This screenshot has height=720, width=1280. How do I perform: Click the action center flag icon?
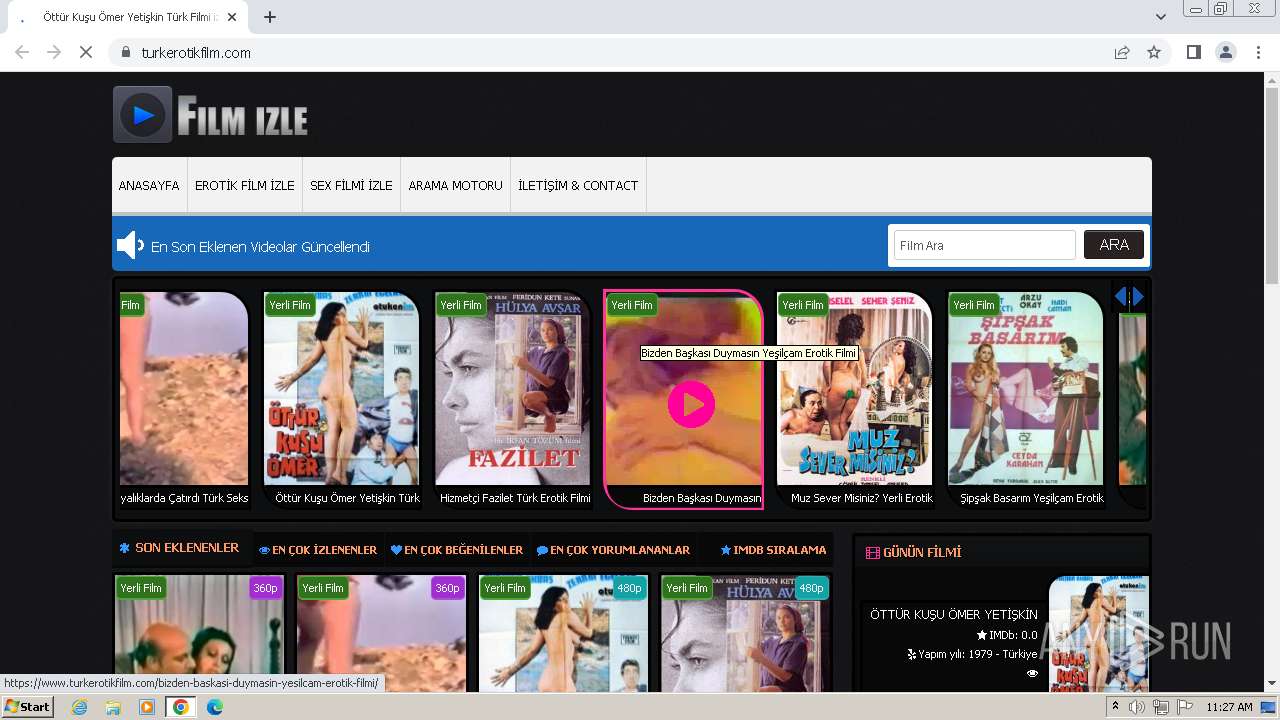(1183, 707)
